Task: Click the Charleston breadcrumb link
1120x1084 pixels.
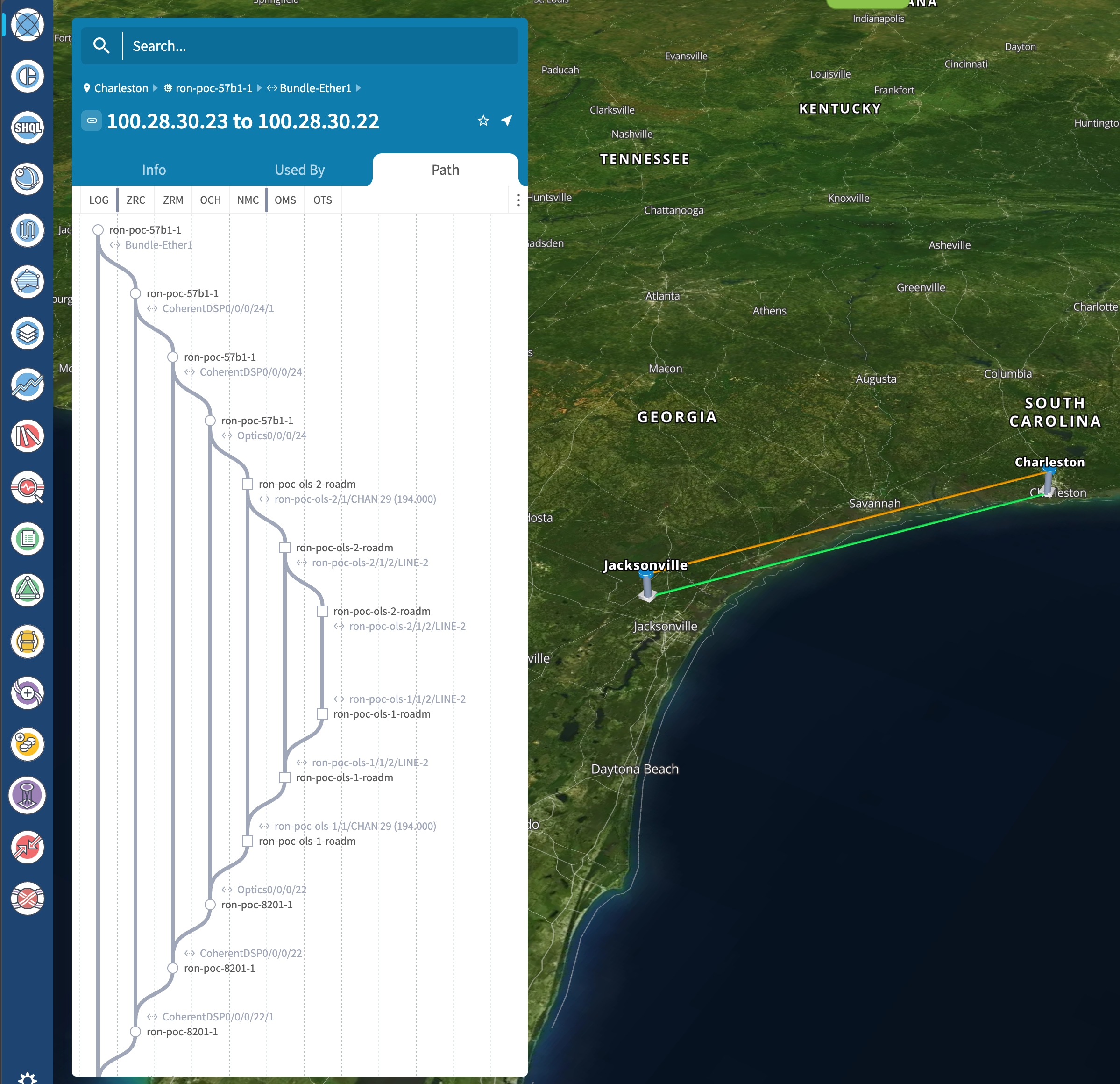Action: click(121, 88)
